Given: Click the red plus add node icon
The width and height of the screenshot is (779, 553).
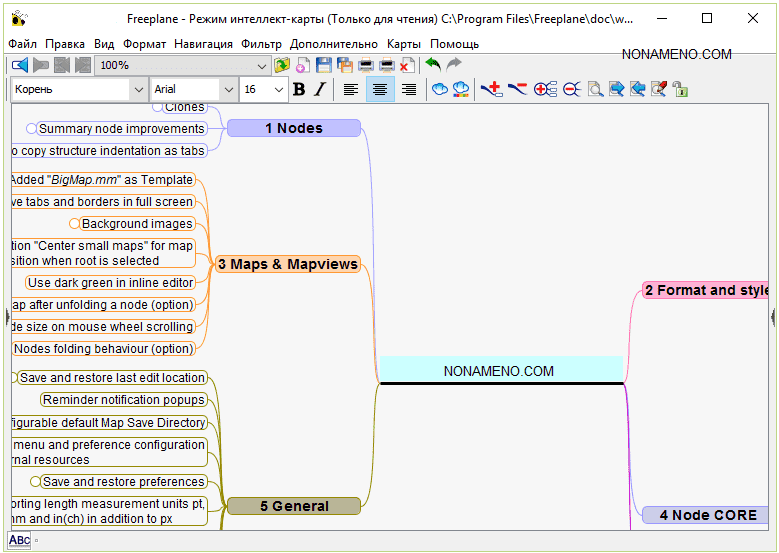Looking at the screenshot, I should pyautogui.click(x=491, y=89).
